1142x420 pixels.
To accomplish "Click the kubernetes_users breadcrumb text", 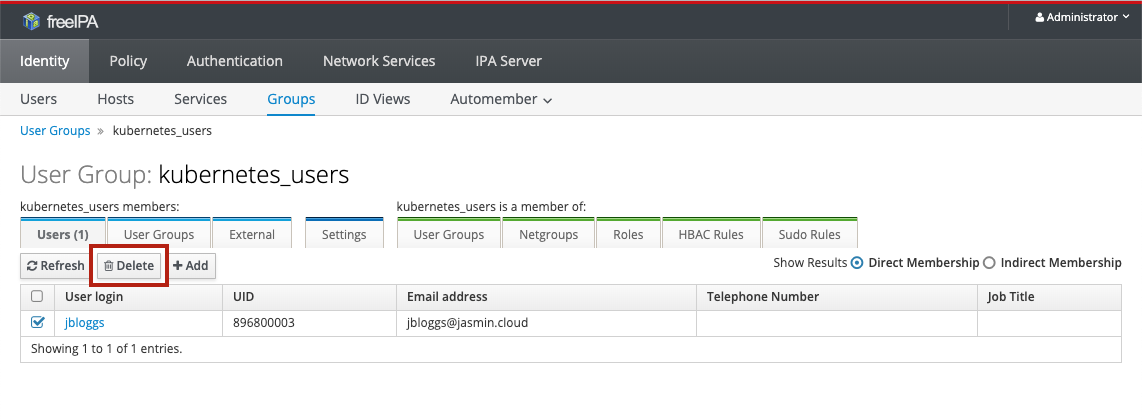I will click(162, 131).
